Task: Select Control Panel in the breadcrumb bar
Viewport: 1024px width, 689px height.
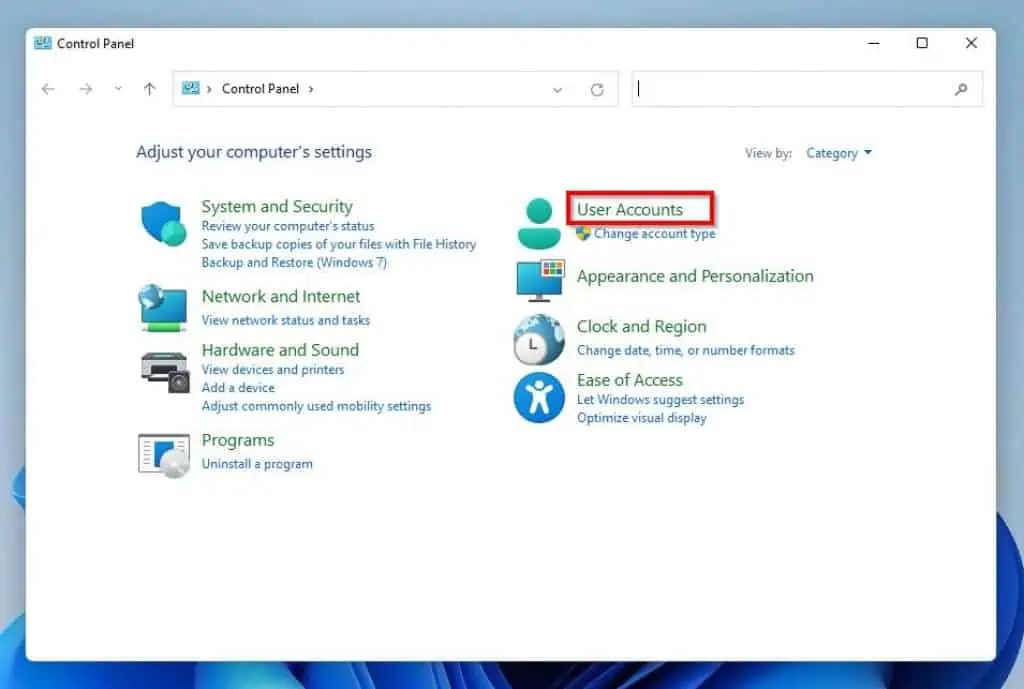Action: [x=261, y=88]
